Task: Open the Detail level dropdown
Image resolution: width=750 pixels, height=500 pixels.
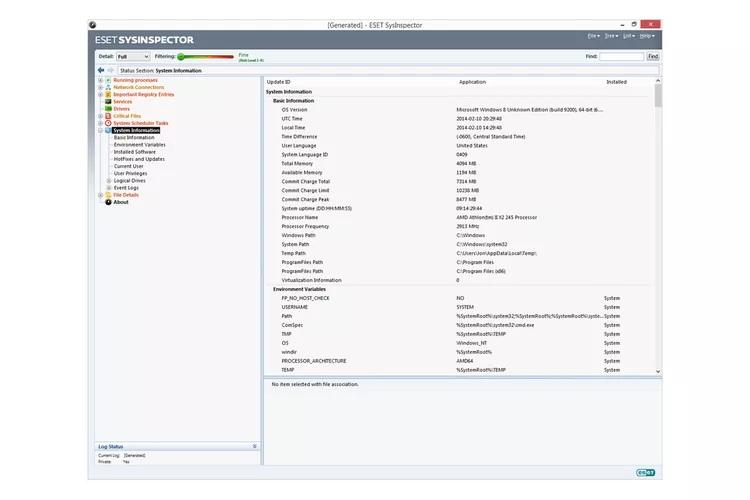Action: (134, 57)
